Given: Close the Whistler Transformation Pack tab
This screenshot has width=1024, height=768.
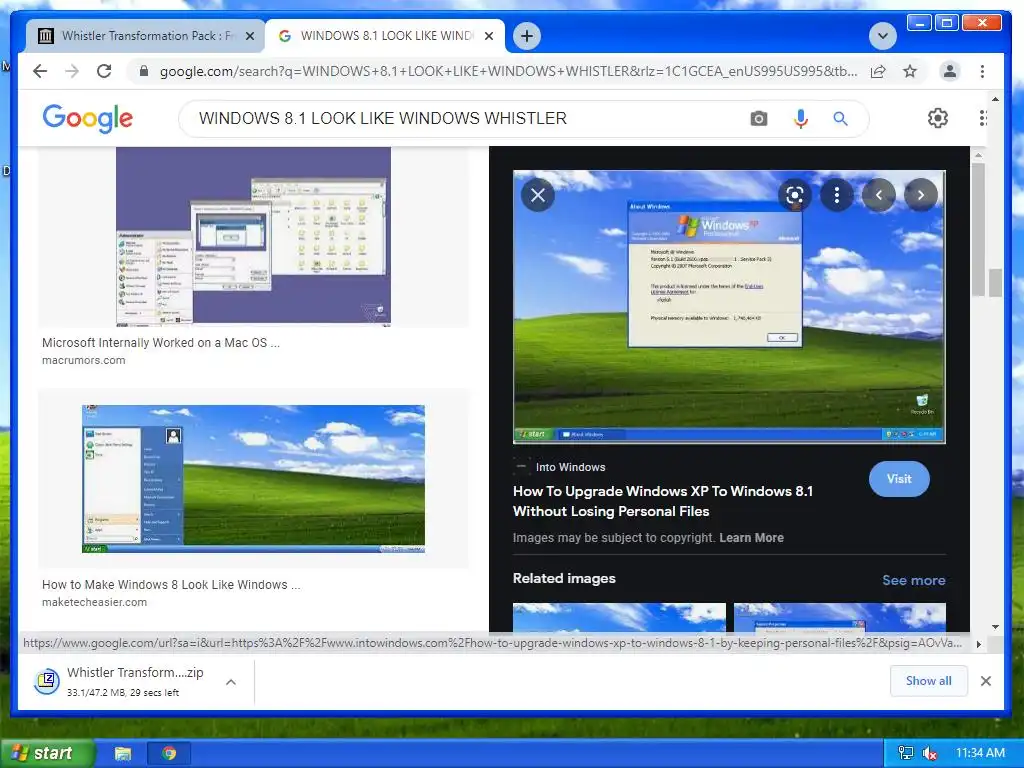Looking at the screenshot, I should (249, 36).
